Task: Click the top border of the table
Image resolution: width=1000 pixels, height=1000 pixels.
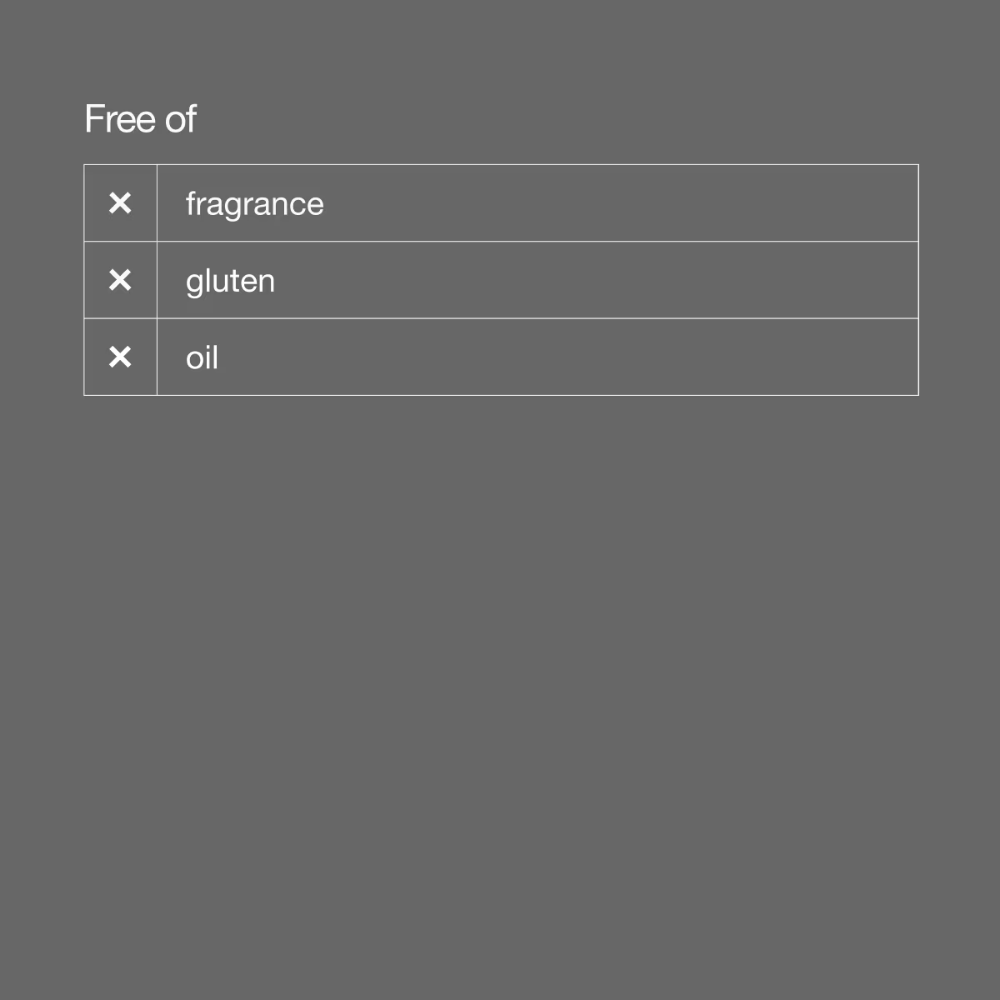Action: pos(500,165)
